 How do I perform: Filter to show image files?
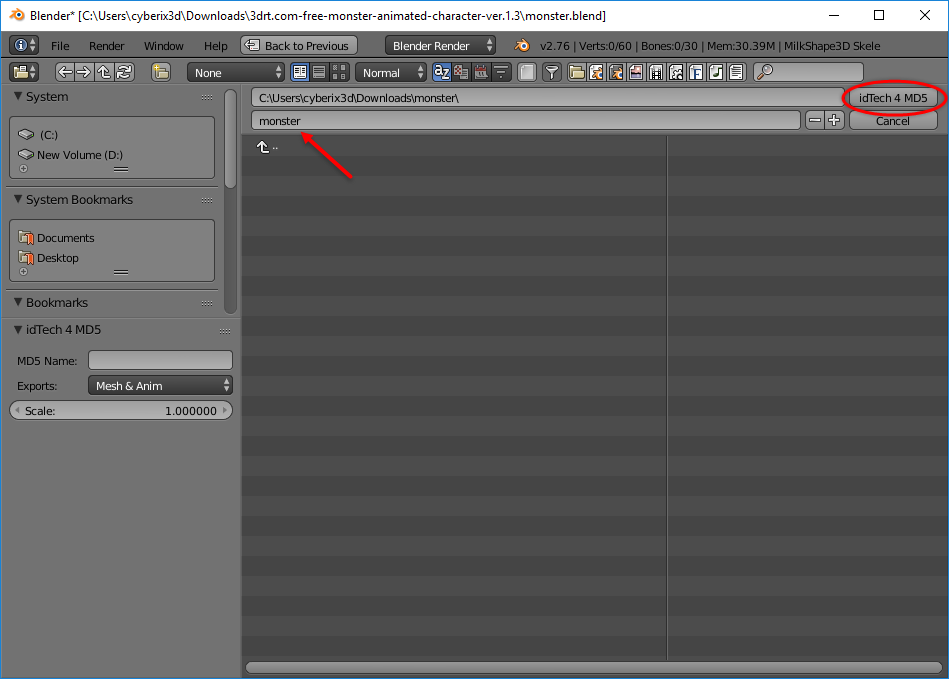pyautogui.click(x=636, y=72)
